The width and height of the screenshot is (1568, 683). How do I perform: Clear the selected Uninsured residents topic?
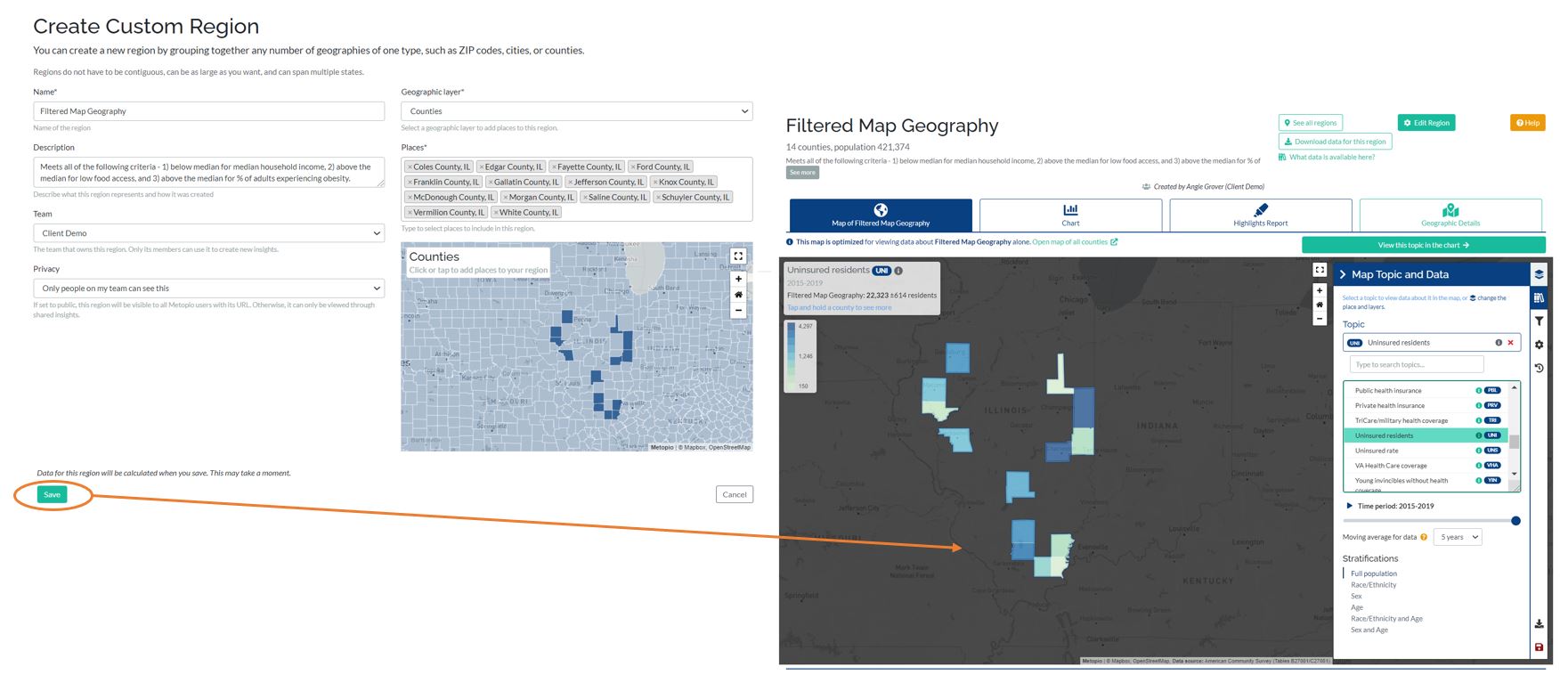[x=1510, y=343]
